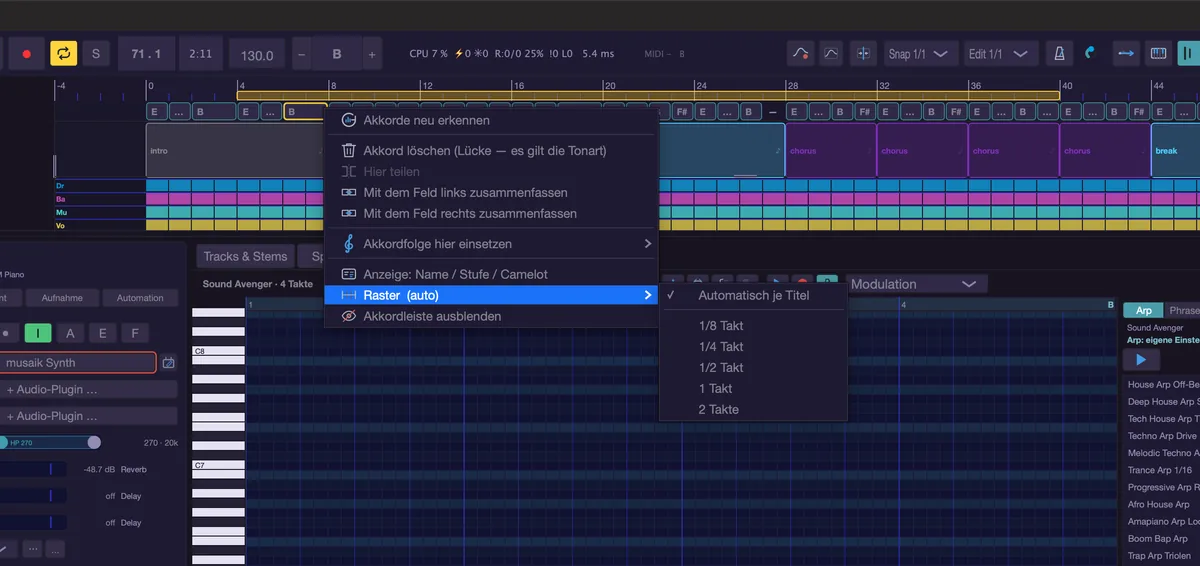Image resolution: width=1200 pixels, height=566 pixels.
Task: Toggle the S solo button in the transport bar
Action: [x=96, y=54]
